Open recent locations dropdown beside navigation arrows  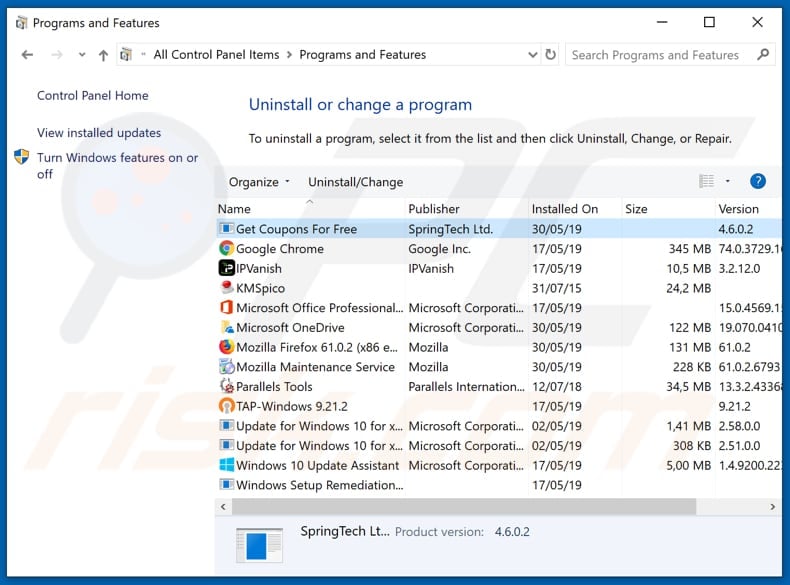[x=79, y=55]
